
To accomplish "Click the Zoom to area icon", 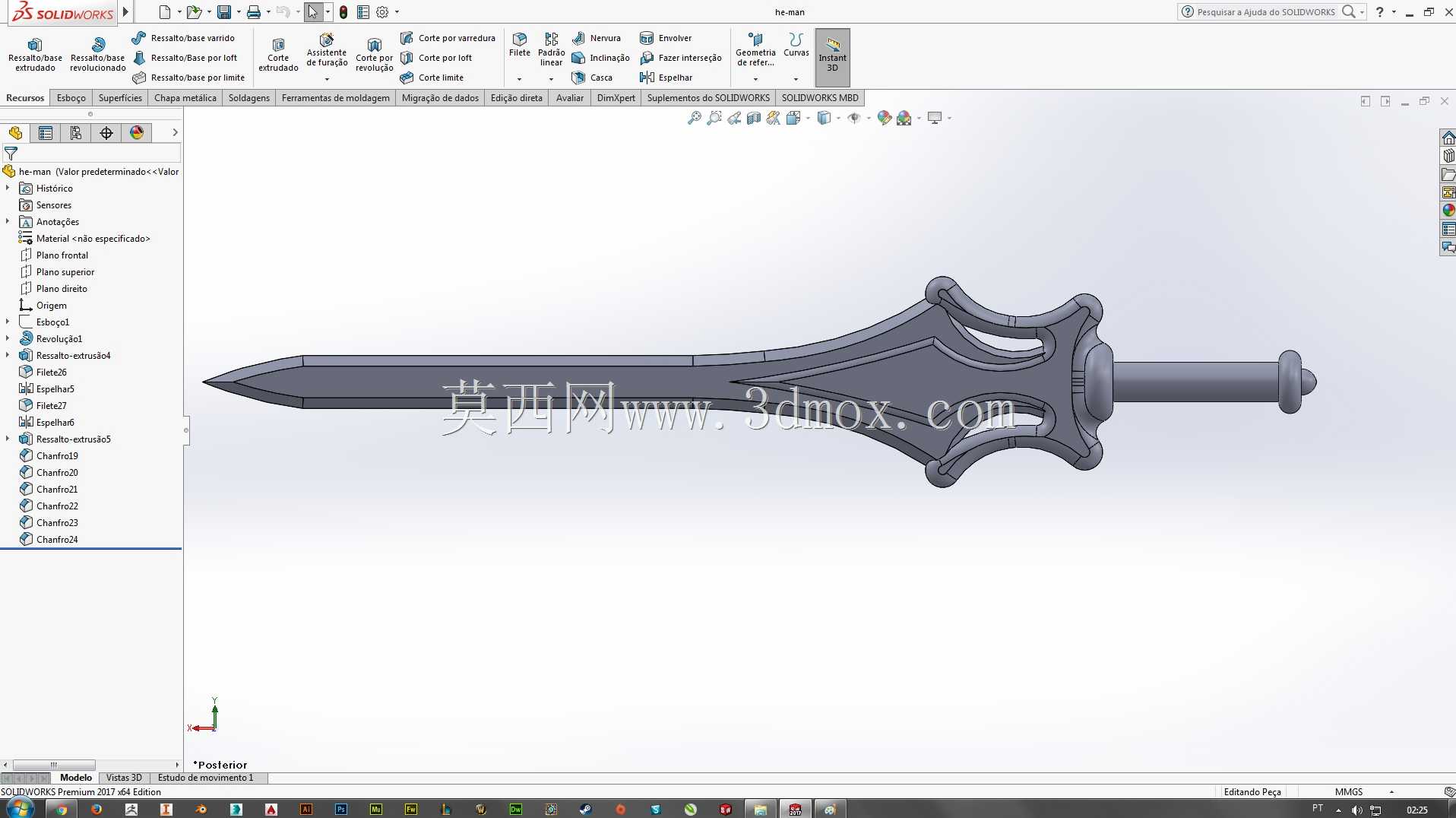I will tap(714, 118).
